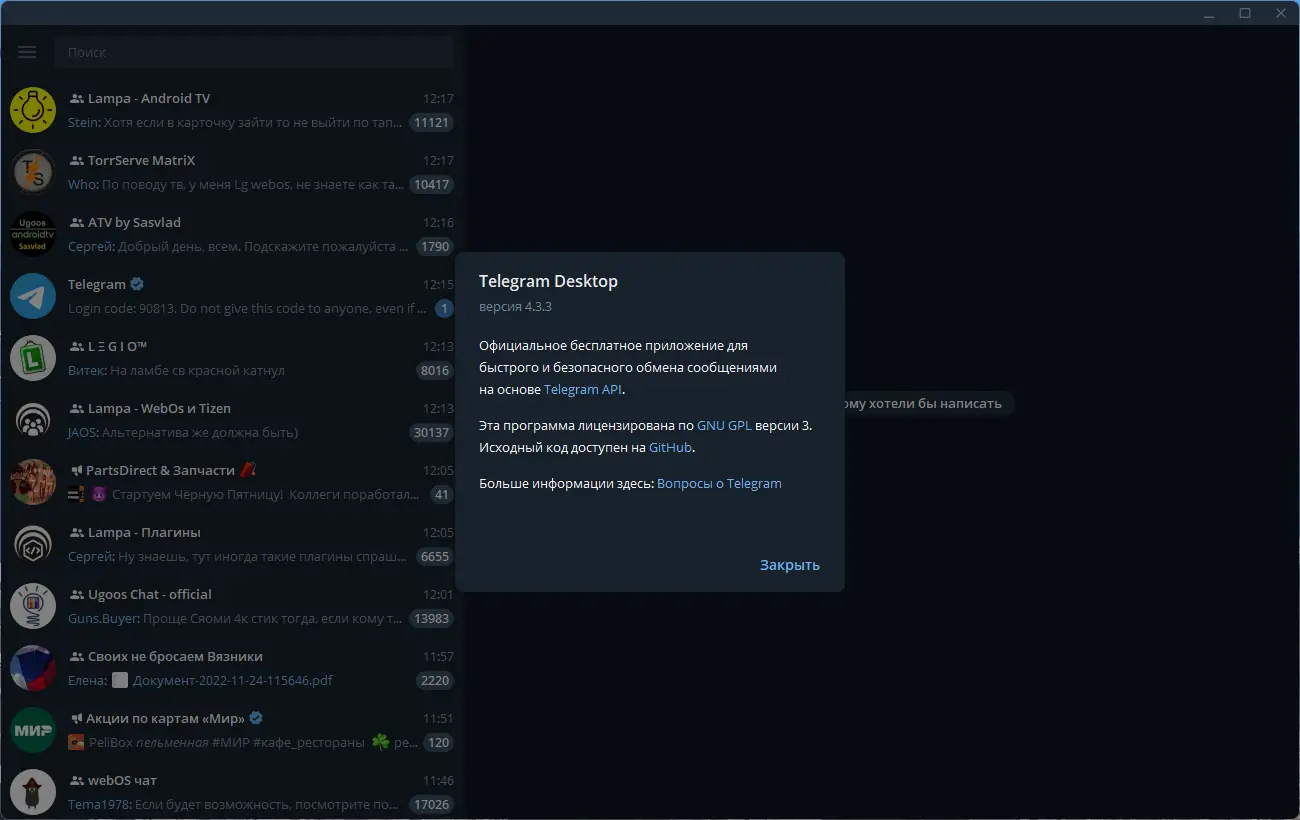
Task: Click версия 4.3.3 version text
Action: point(515,307)
